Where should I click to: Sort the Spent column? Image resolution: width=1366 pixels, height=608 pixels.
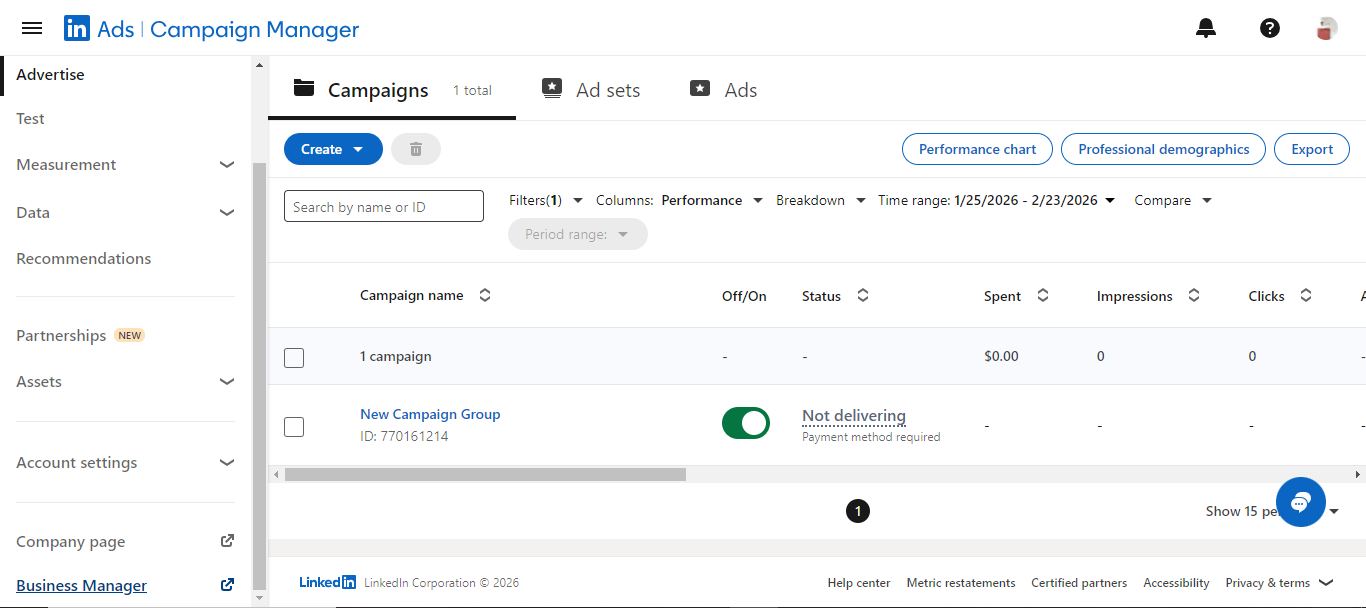pyautogui.click(x=1042, y=296)
